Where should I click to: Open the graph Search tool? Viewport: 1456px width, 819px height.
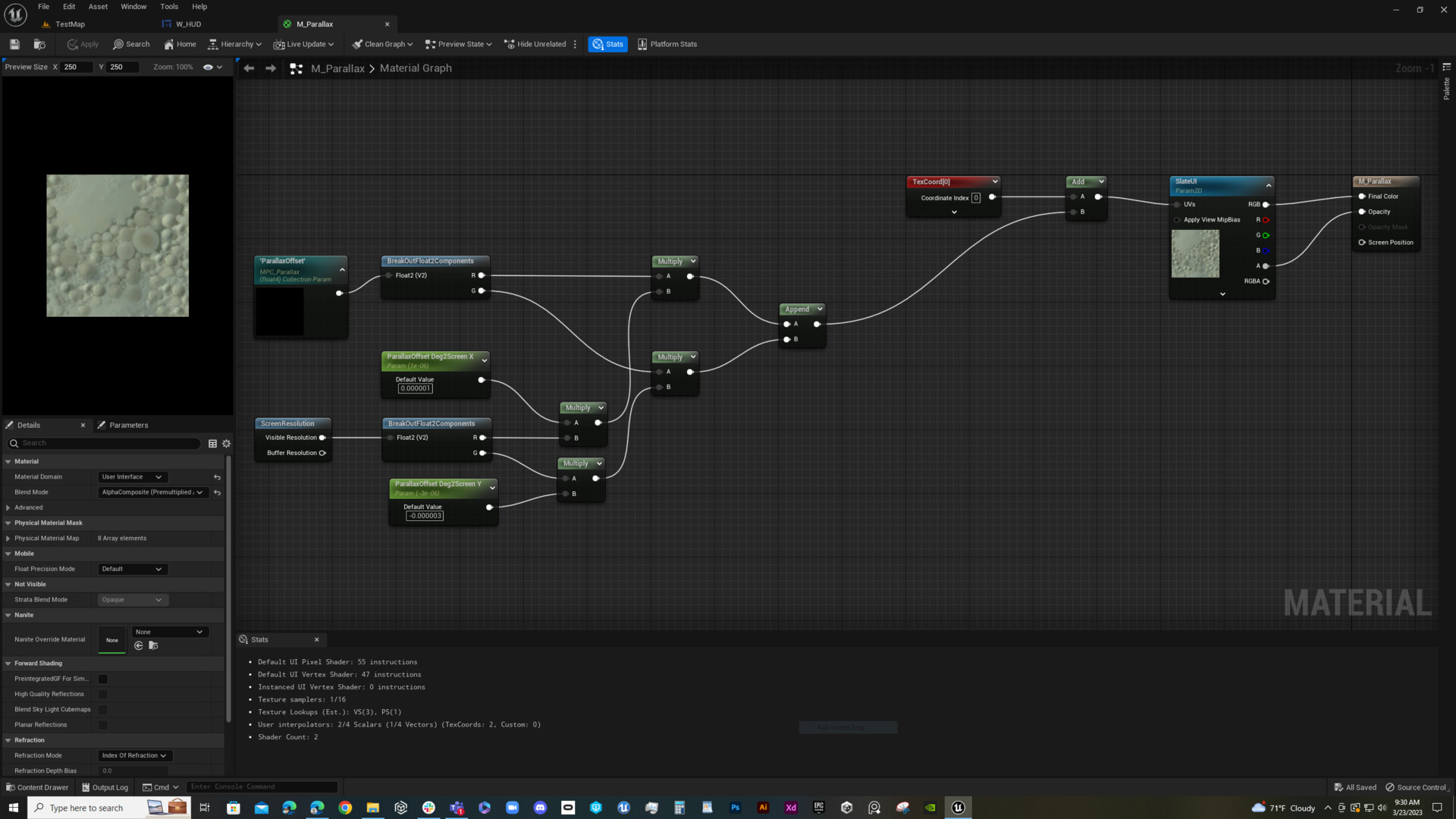coord(131,44)
